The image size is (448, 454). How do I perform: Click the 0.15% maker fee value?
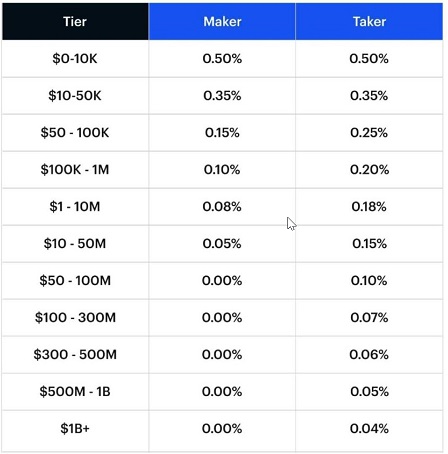222,133
